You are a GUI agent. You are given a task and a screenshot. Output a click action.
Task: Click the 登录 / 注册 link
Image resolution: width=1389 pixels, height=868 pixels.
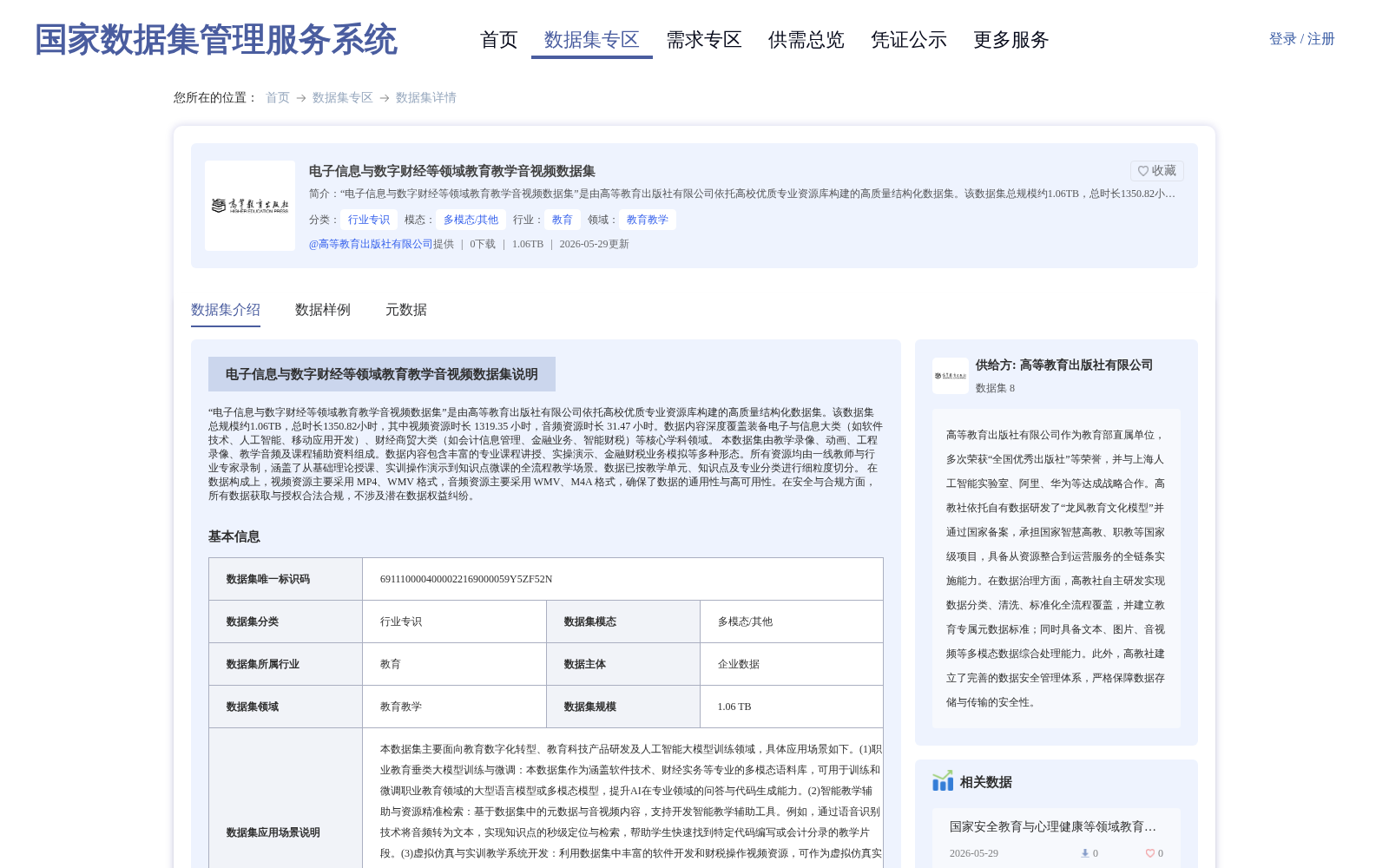[1302, 39]
